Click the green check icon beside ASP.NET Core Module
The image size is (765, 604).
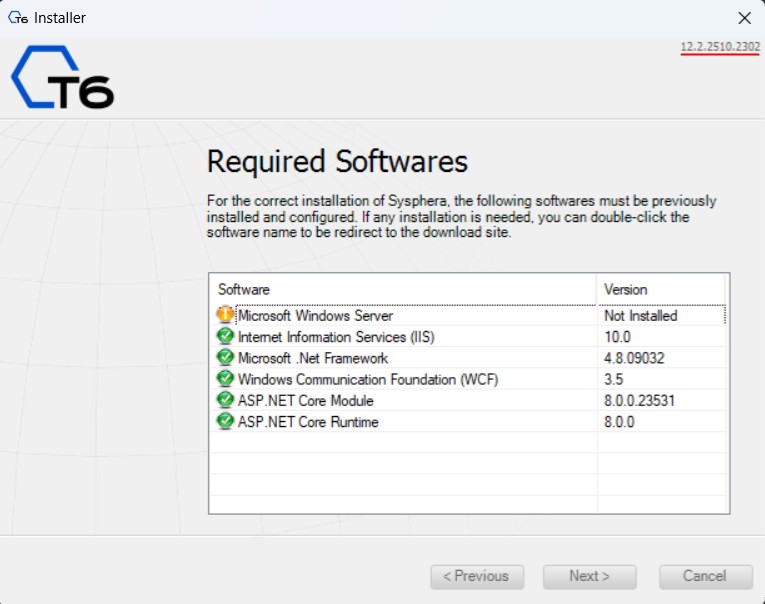click(225, 400)
